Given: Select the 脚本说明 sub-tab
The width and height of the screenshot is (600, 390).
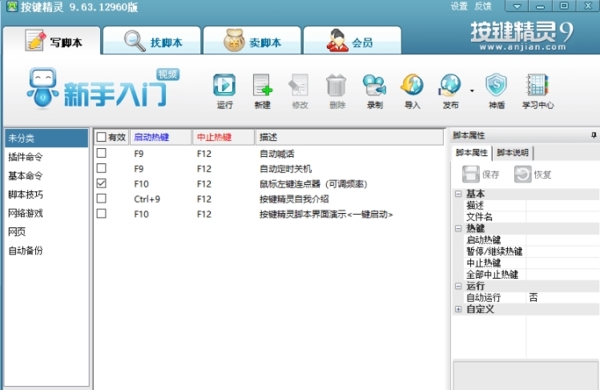Looking at the screenshot, I should (x=513, y=153).
